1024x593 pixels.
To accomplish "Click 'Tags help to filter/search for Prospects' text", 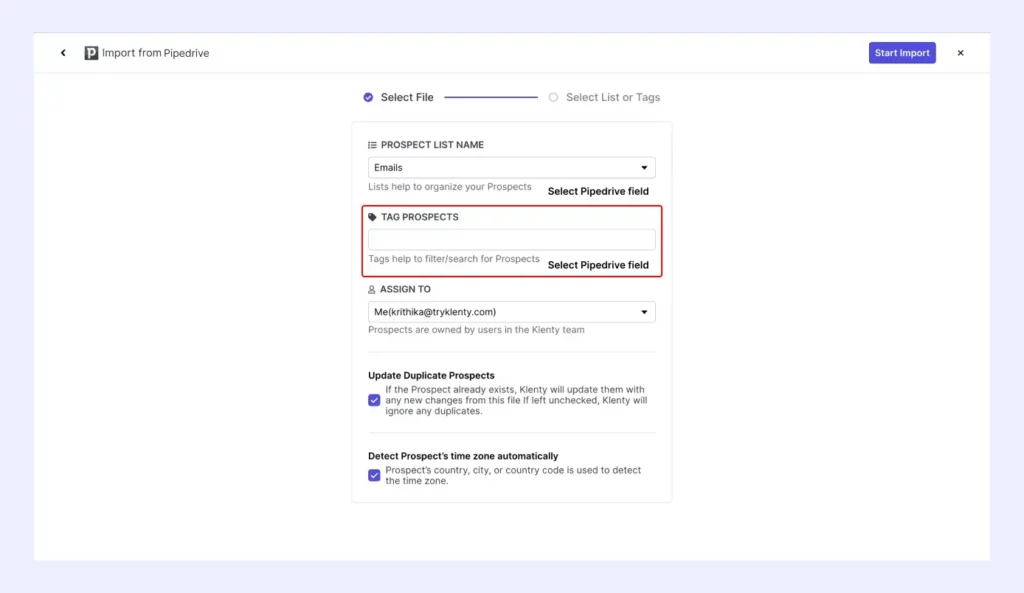I will click(x=454, y=259).
